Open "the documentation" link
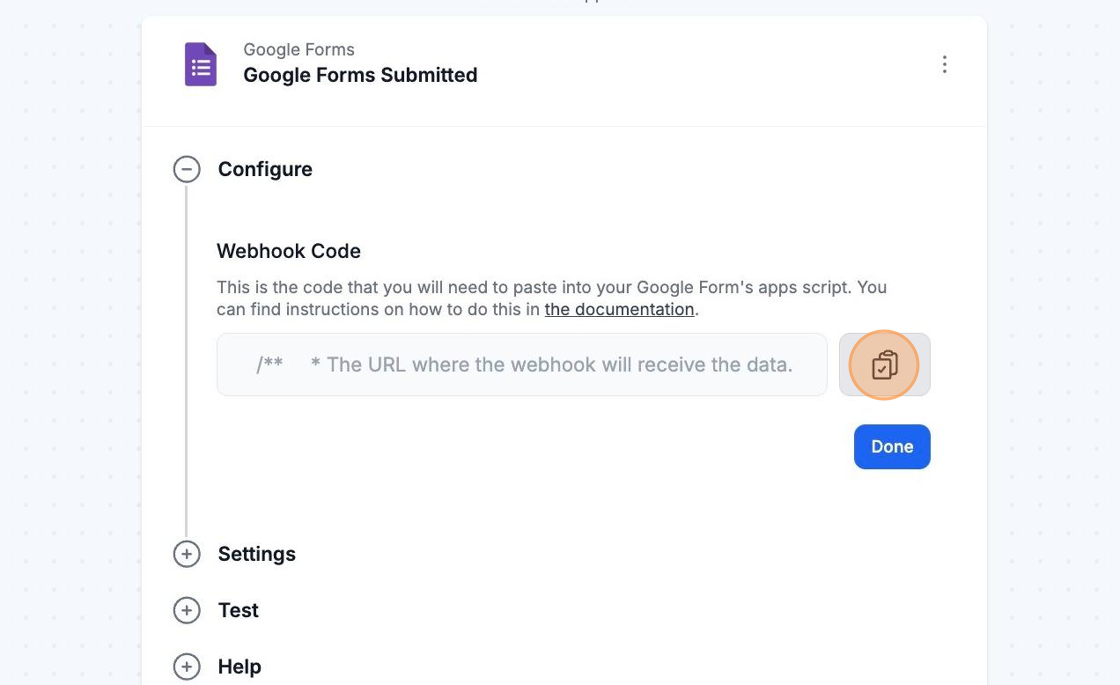This screenshot has height=685, width=1120. 619,309
